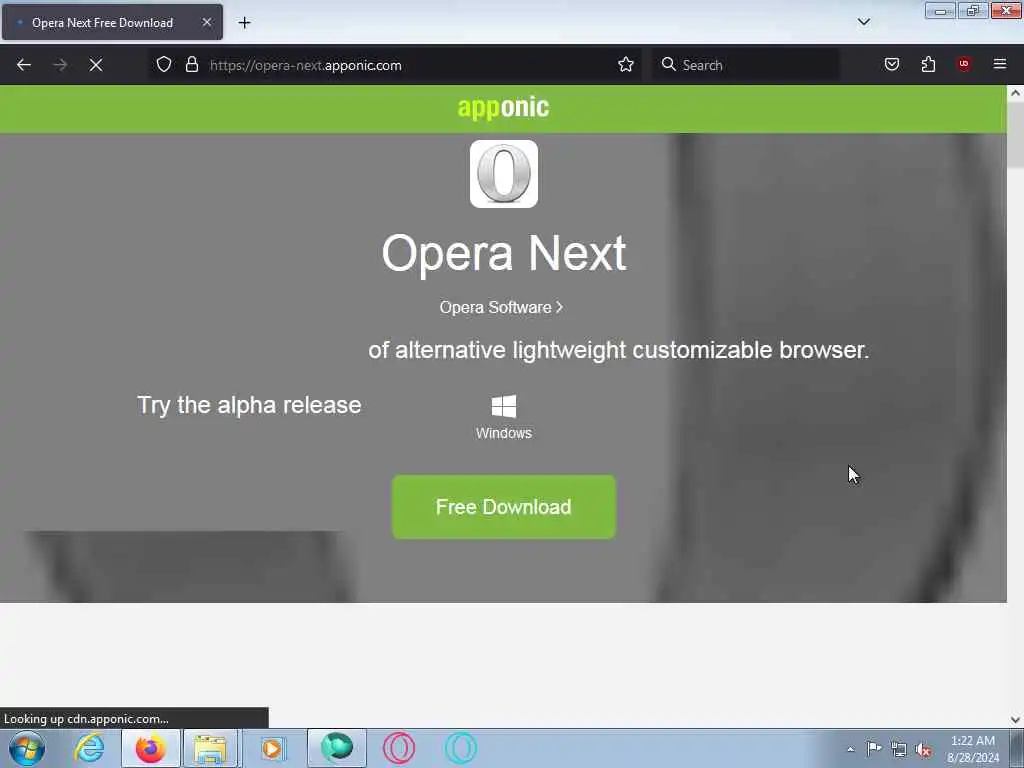This screenshot has height=768, width=1024.
Task: Click the Opera Next heading text
Action: pos(504,254)
